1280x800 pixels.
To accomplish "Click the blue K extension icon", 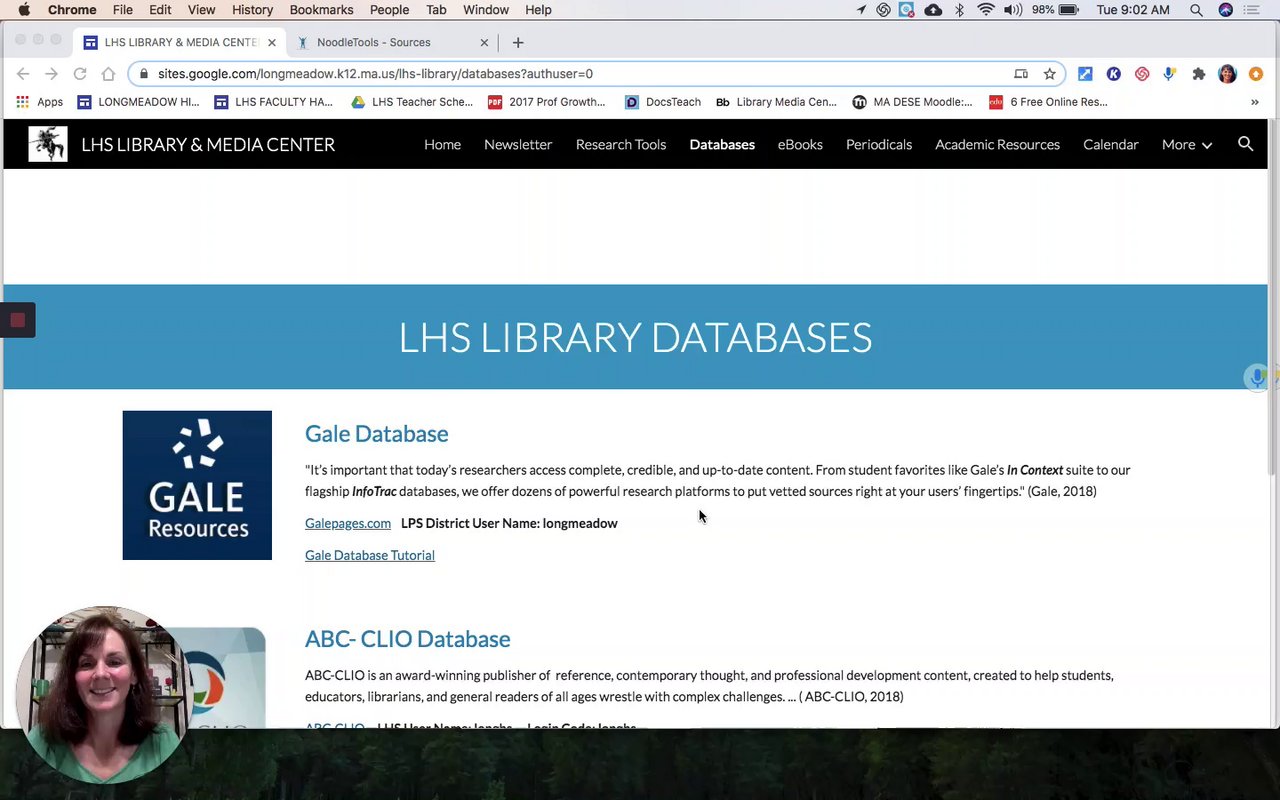I will [1113, 74].
